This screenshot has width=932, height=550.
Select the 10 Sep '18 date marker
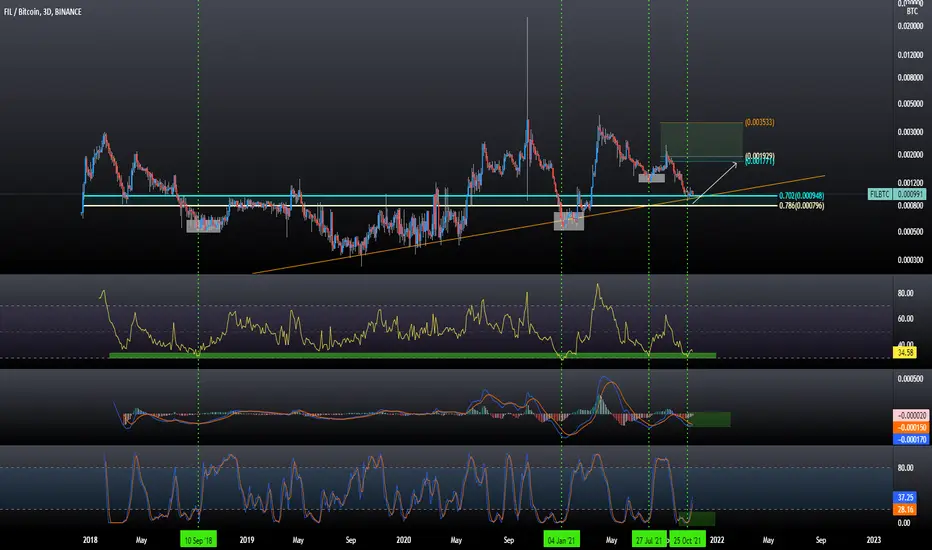click(199, 540)
